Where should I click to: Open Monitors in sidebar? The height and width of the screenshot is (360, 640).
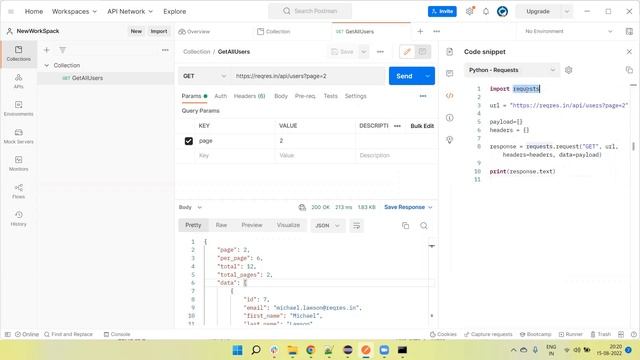click(18, 163)
